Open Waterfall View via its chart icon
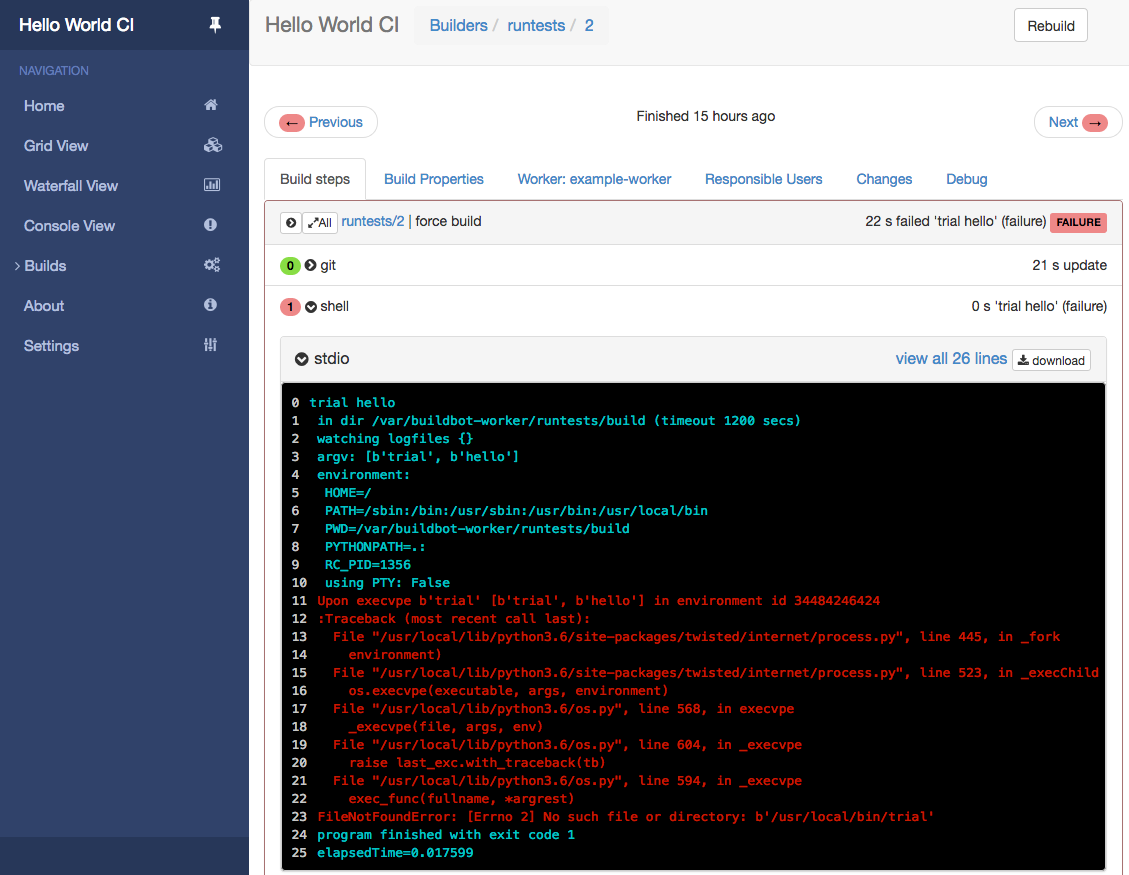Image resolution: width=1129 pixels, height=875 pixels. tap(212, 185)
